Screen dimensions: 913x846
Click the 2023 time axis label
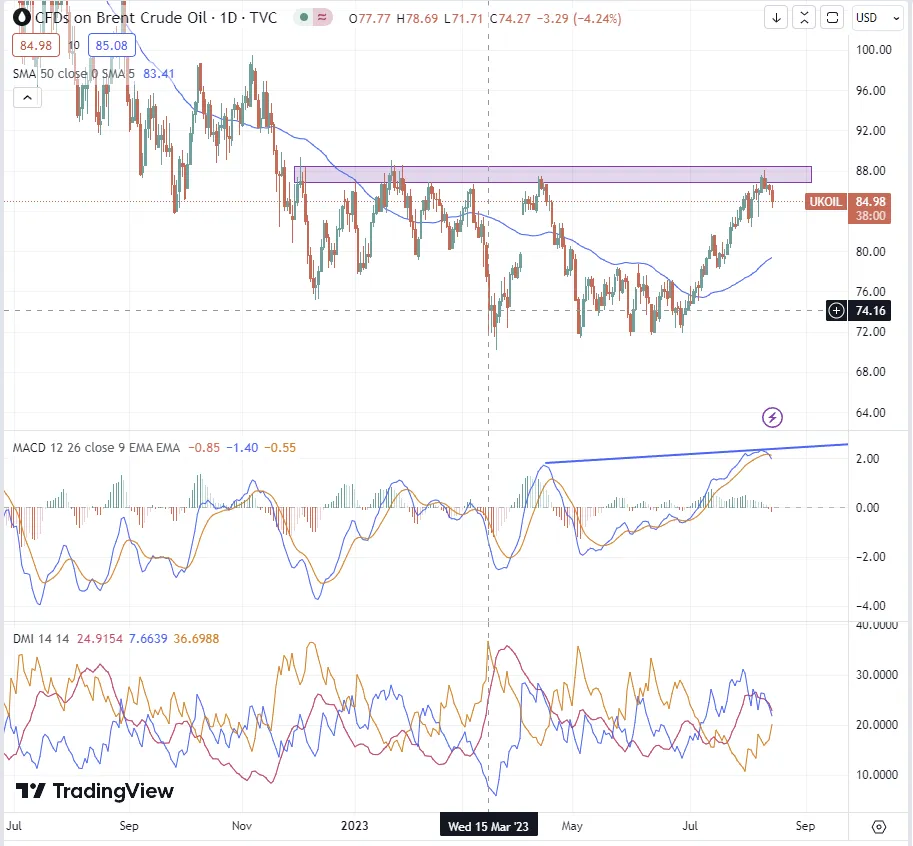point(355,826)
